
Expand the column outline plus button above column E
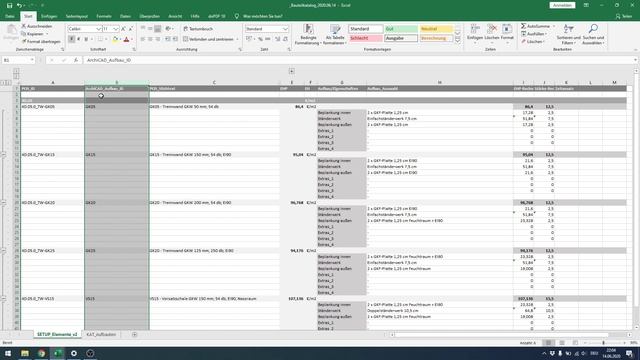tap(291, 71)
